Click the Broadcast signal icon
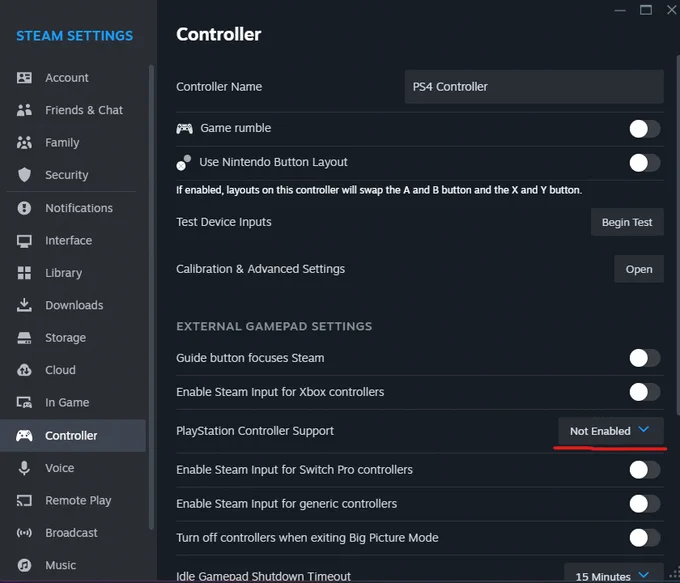Viewport: 680px width, 583px height. (x=24, y=533)
